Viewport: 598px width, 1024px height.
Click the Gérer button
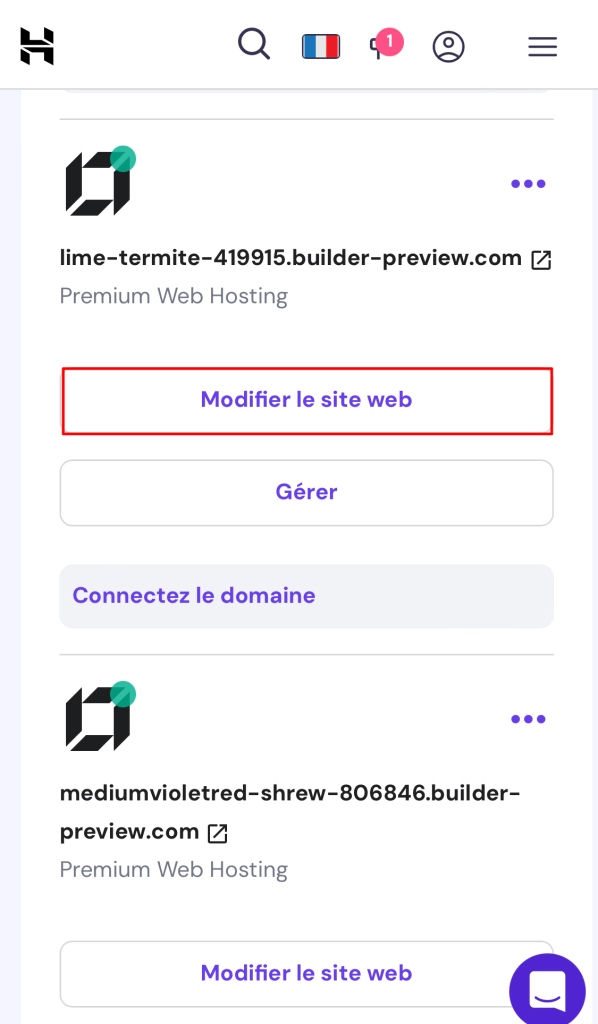point(307,492)
